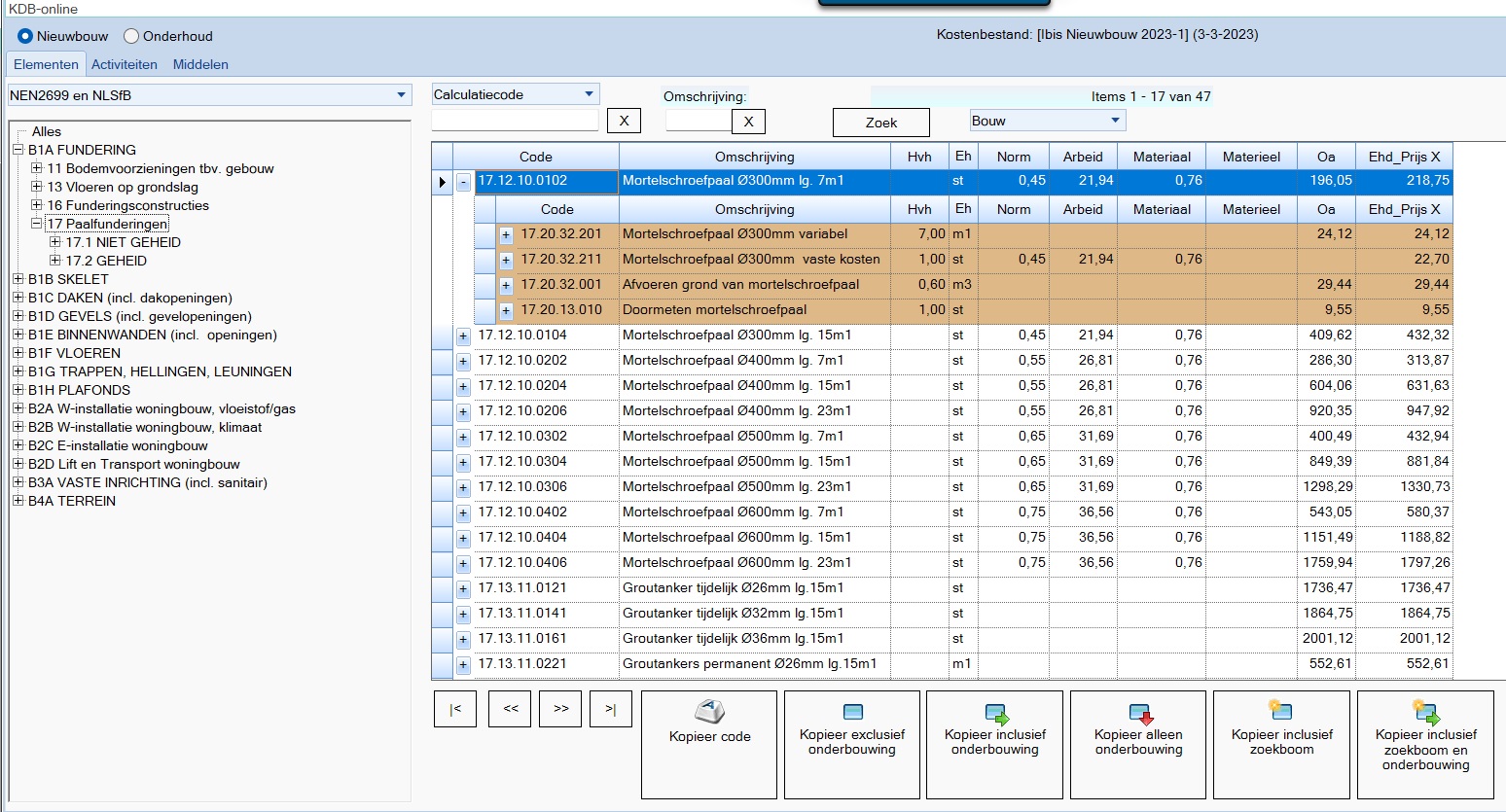Image resolution: width=1506 pixels, height=812 pixels.
Task: Open the Activiteiten tab
Action: pos(125,64)
